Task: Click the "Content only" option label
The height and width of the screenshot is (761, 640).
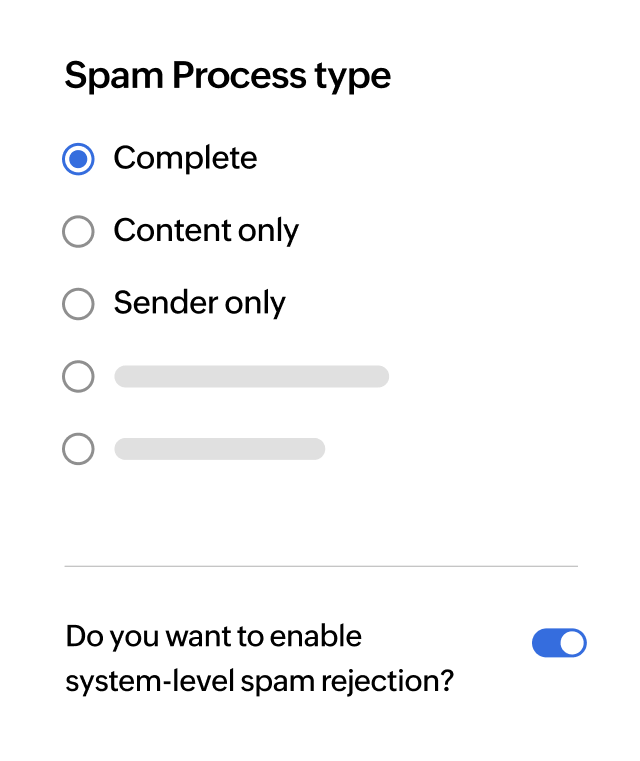Action: pyautogui.click(x=206, y=231)
